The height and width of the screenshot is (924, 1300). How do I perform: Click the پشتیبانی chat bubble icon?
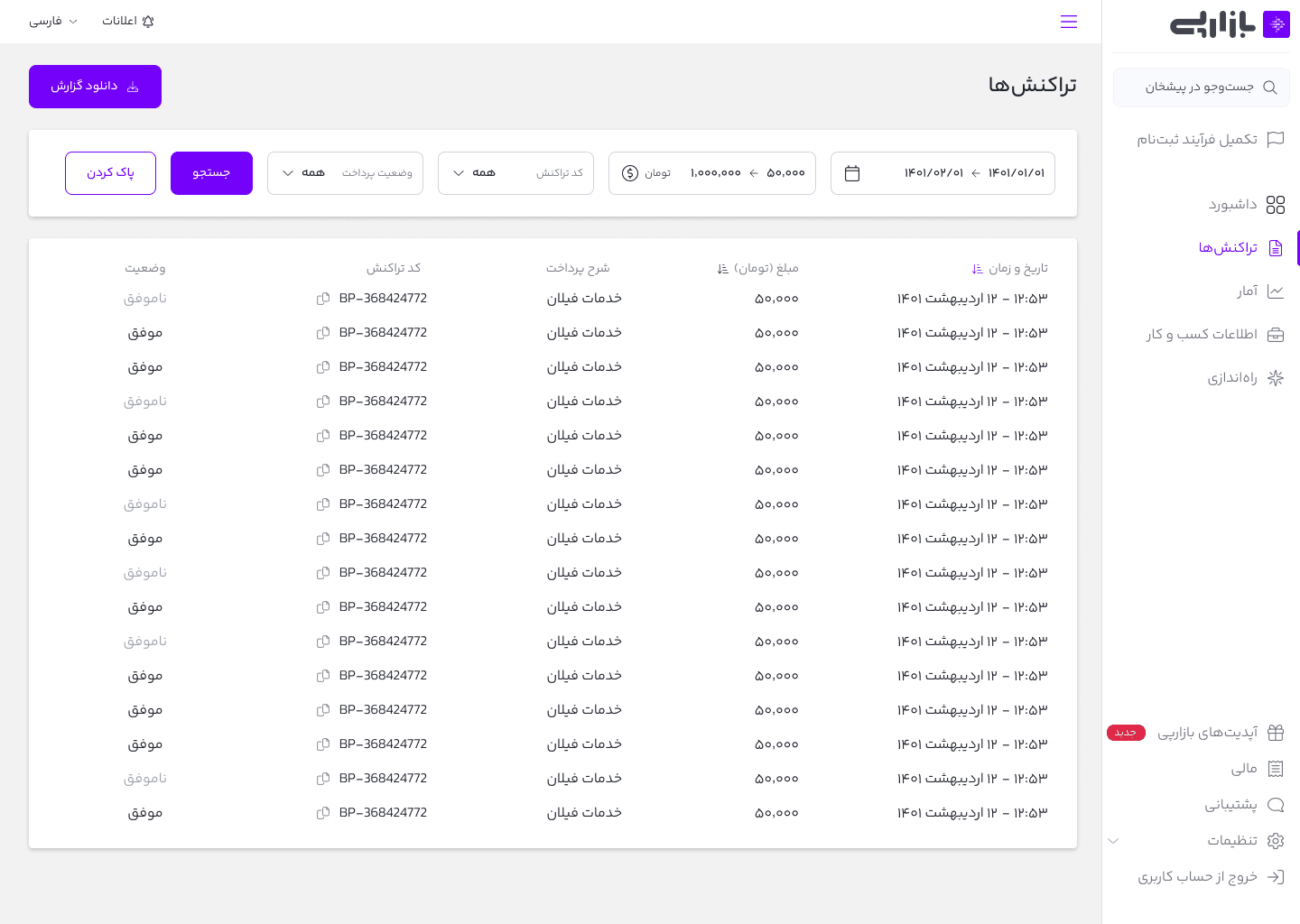1276,805
